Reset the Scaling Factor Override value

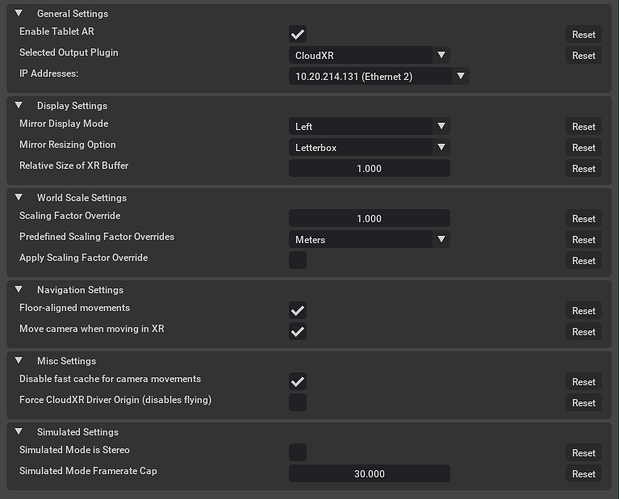click(583, 218)
